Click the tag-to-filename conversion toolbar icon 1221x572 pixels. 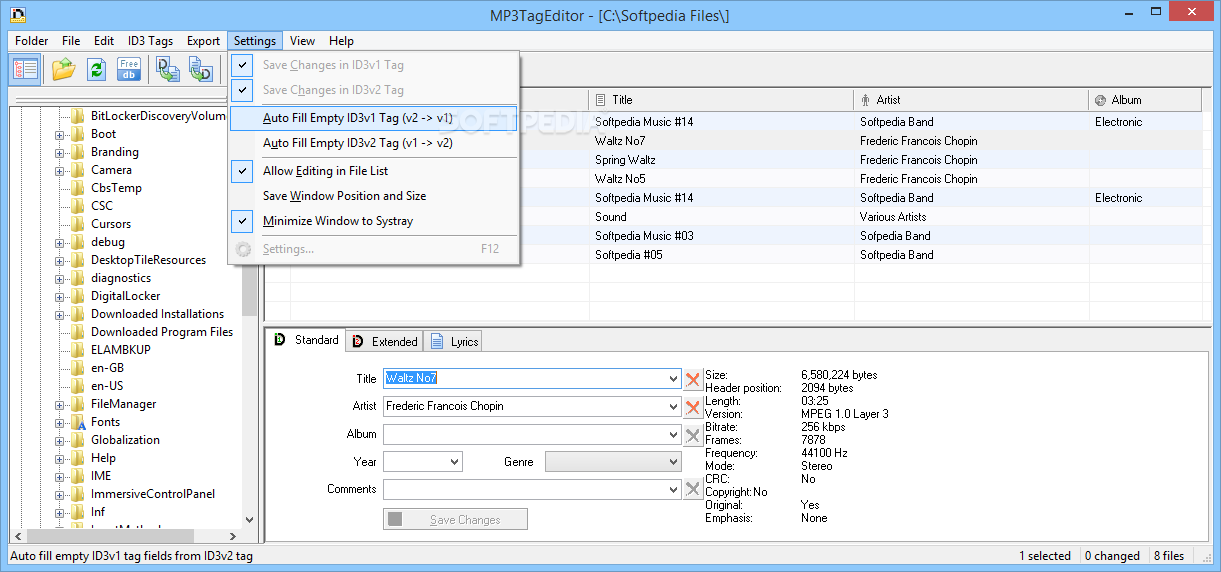(x=168, y=69)
